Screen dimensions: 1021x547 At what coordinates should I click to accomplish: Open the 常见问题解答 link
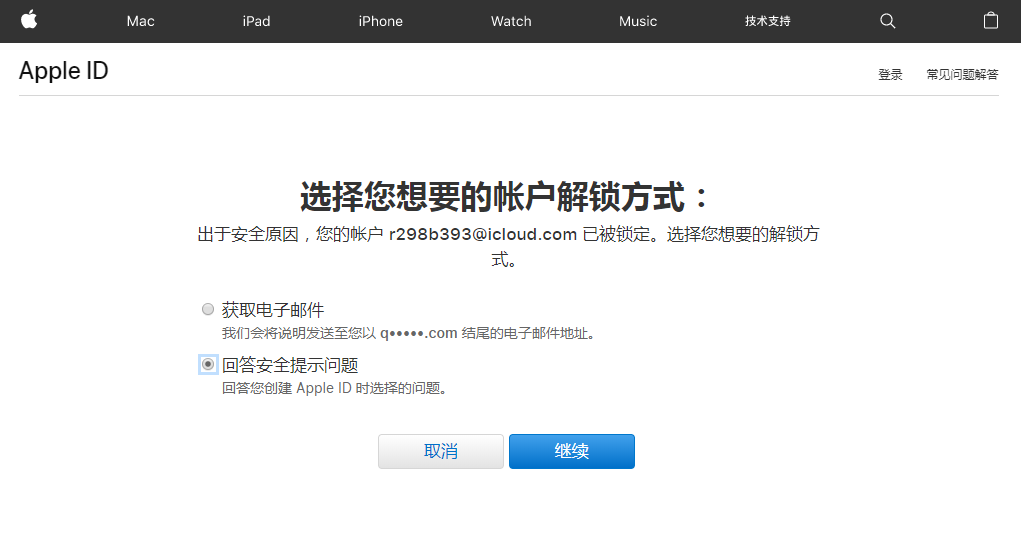point(962,75)
